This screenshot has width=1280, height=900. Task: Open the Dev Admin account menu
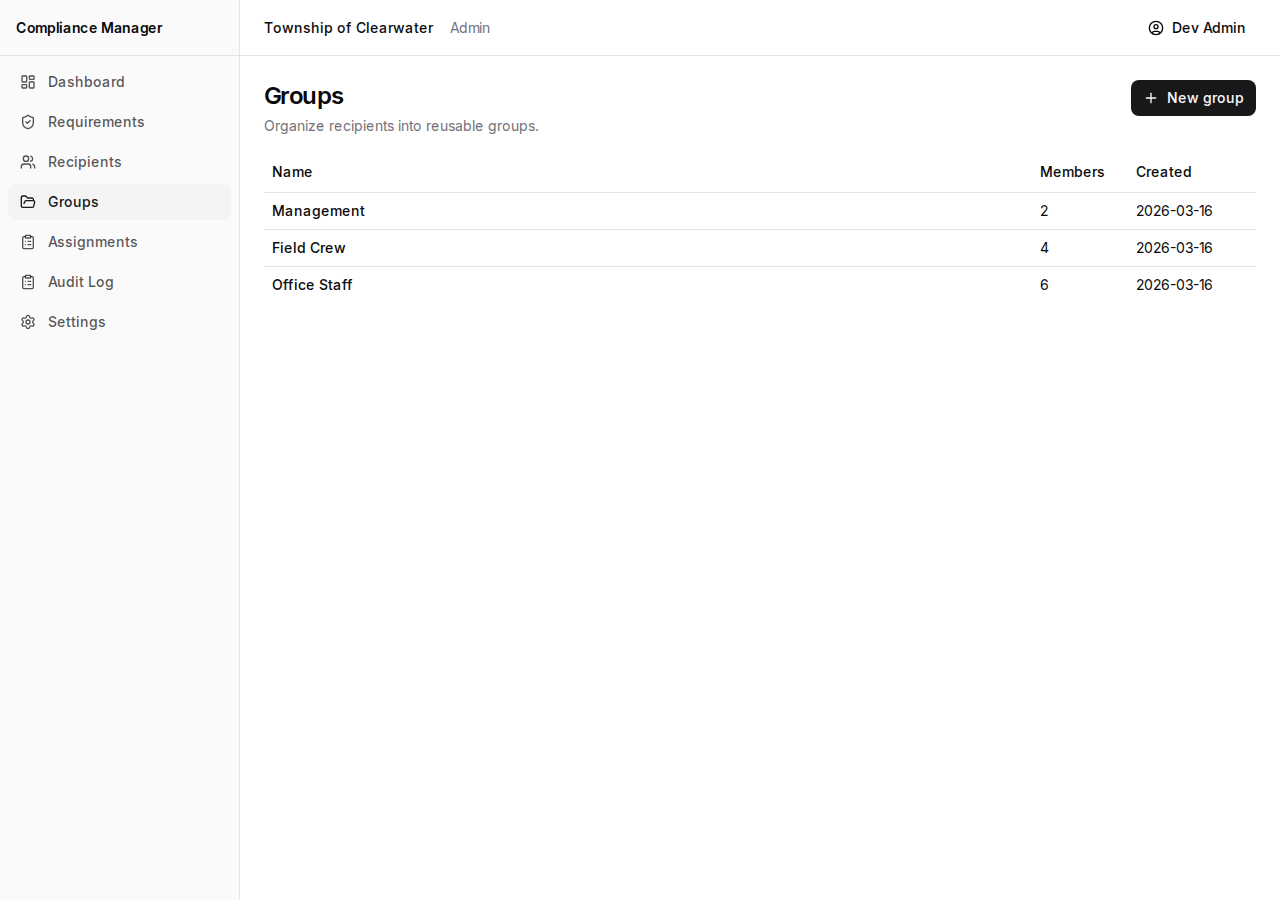(1197, 28)
